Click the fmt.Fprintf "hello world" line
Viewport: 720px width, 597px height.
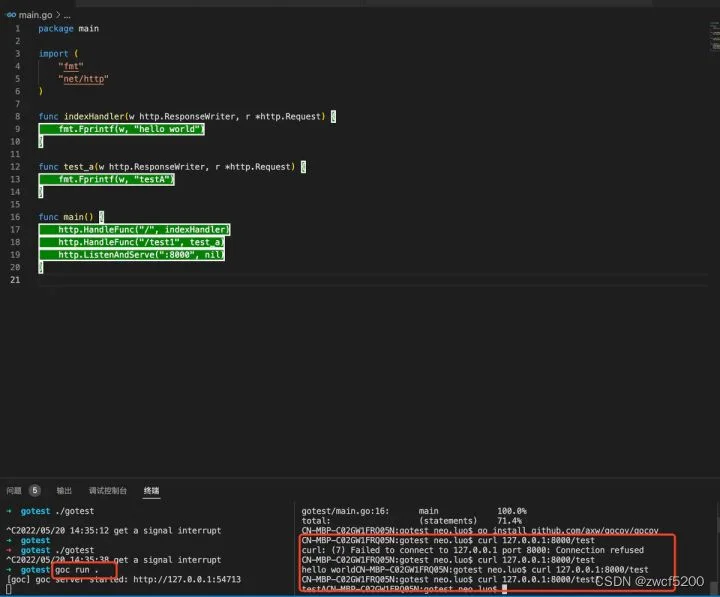[122, 129]
